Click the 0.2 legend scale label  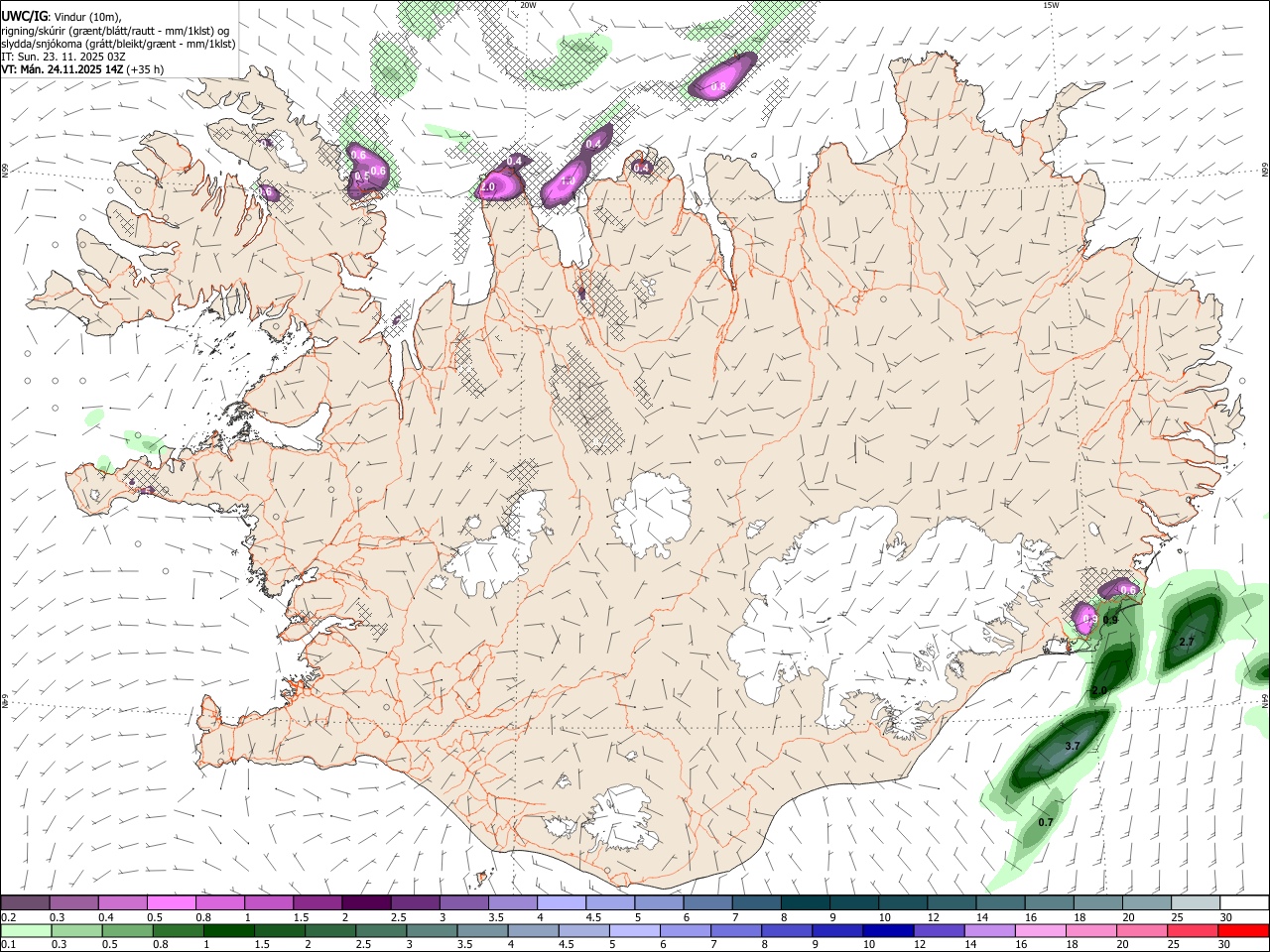(9, 917)
